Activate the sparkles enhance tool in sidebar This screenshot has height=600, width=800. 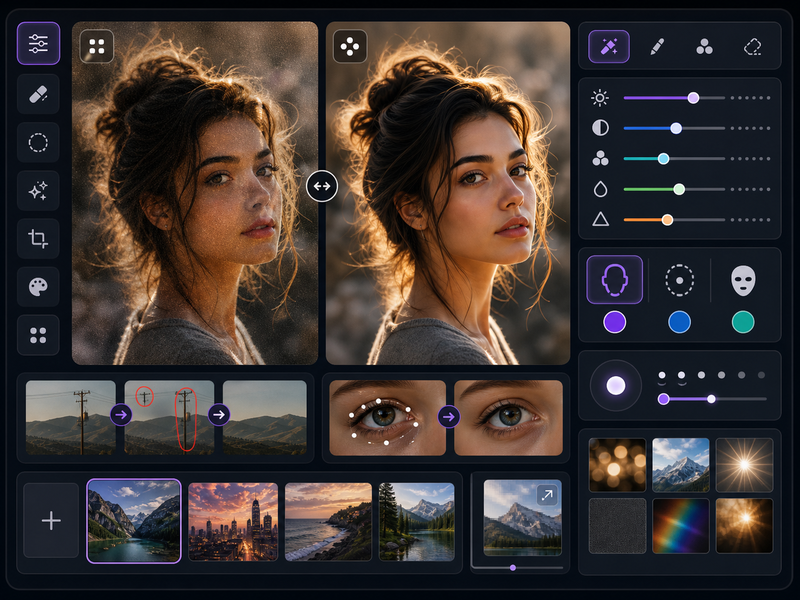tap(38, 191)
